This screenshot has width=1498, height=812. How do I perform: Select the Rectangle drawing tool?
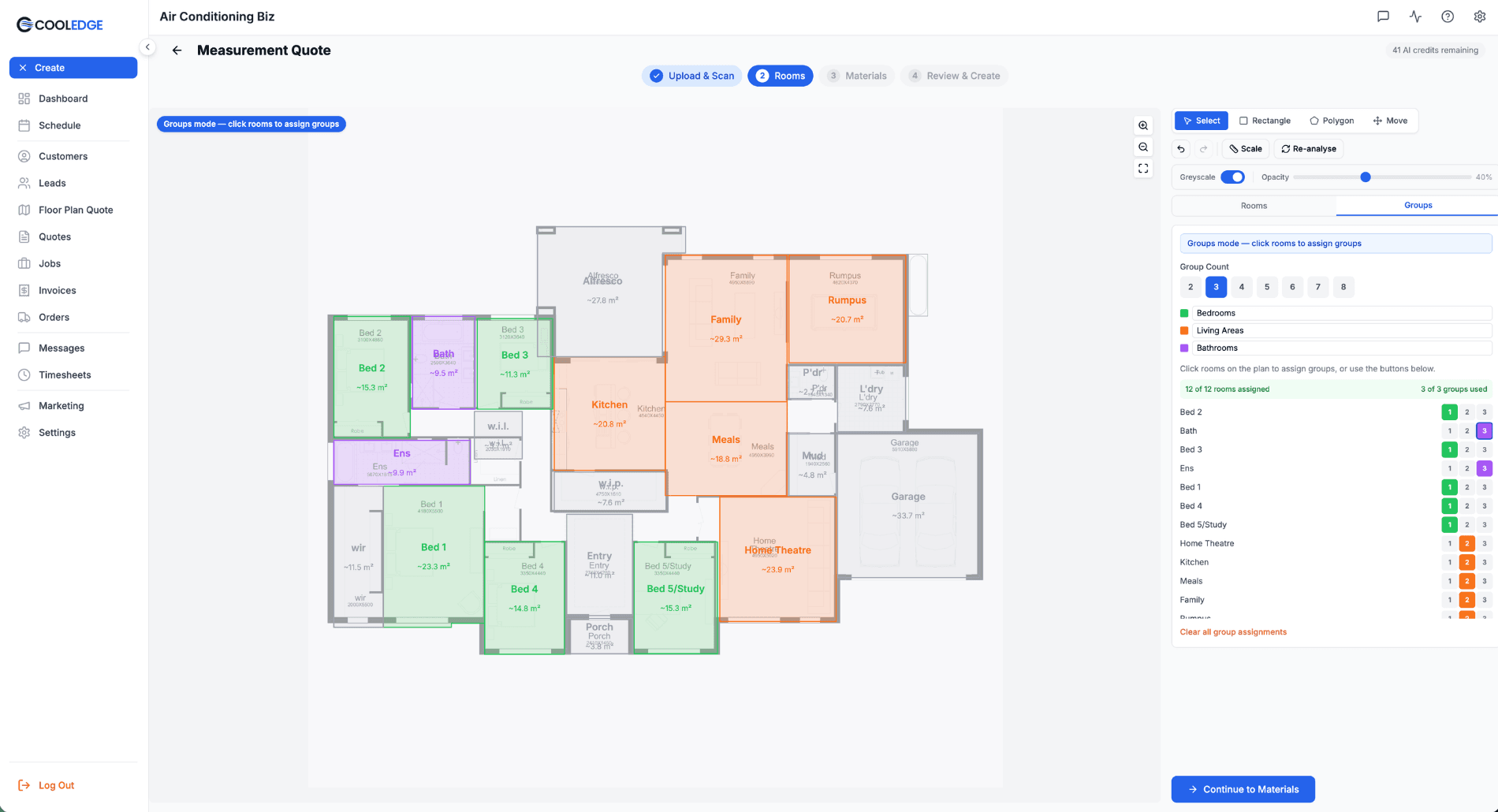[1265, 120]
